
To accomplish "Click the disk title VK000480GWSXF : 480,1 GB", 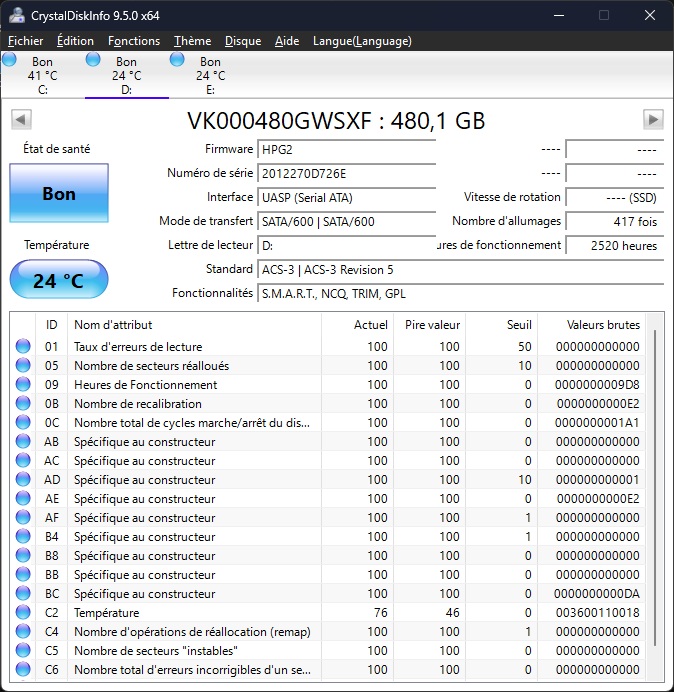I will (336, 120).
